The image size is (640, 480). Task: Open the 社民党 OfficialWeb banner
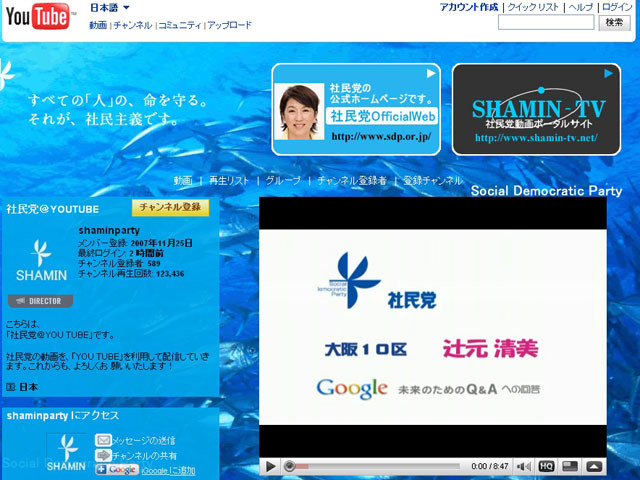click(x=356, y=109)
